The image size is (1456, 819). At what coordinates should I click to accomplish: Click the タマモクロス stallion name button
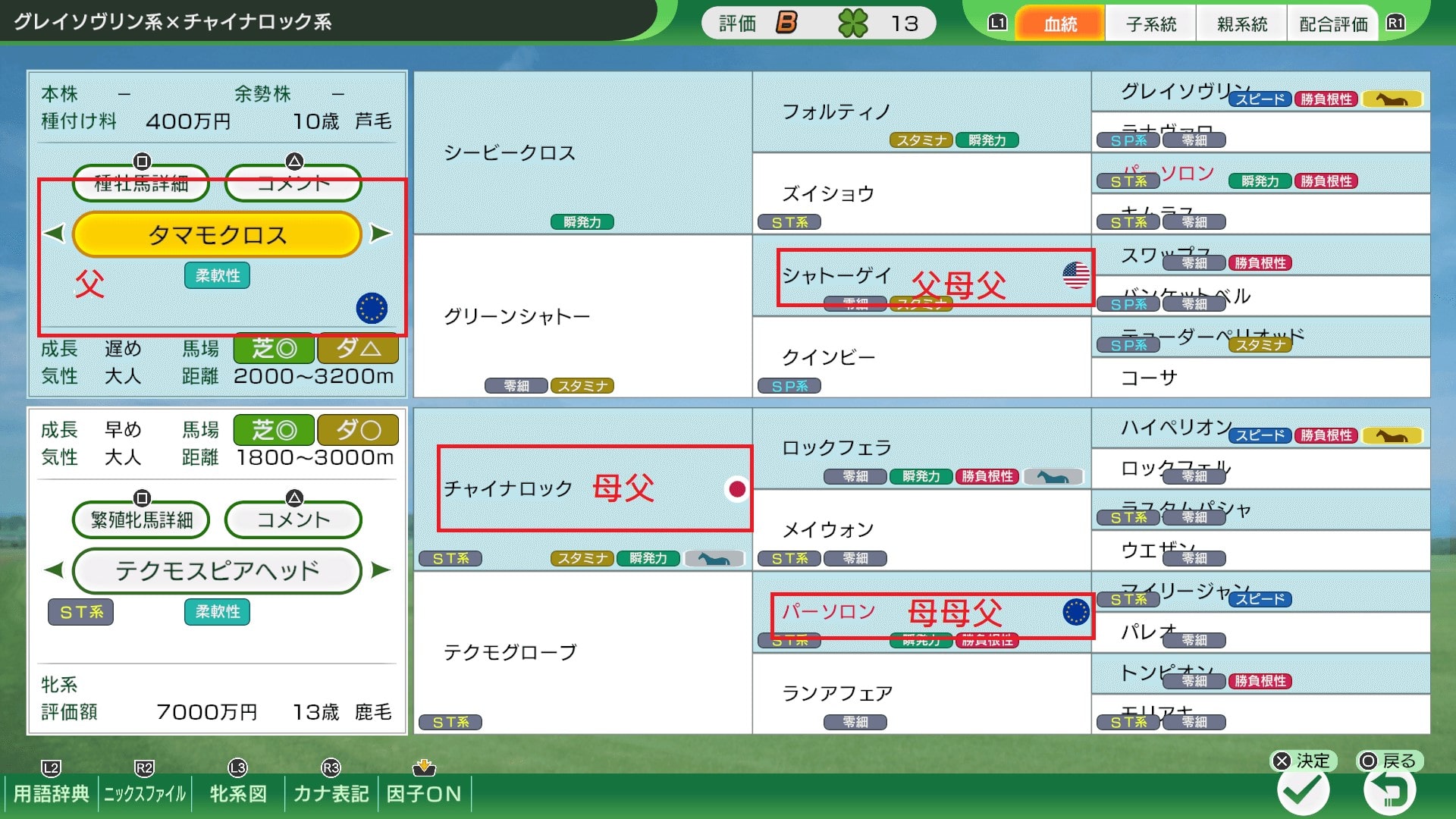click(x=217, y=234)
